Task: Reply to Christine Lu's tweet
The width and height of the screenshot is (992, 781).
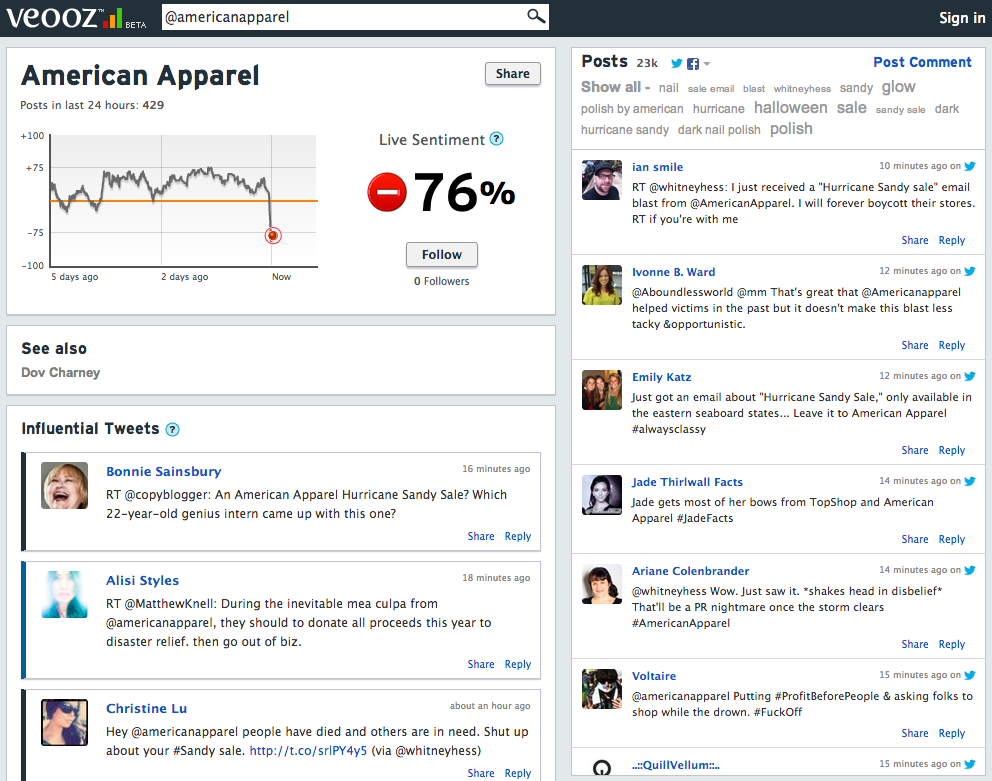Action: pos(518,773)
